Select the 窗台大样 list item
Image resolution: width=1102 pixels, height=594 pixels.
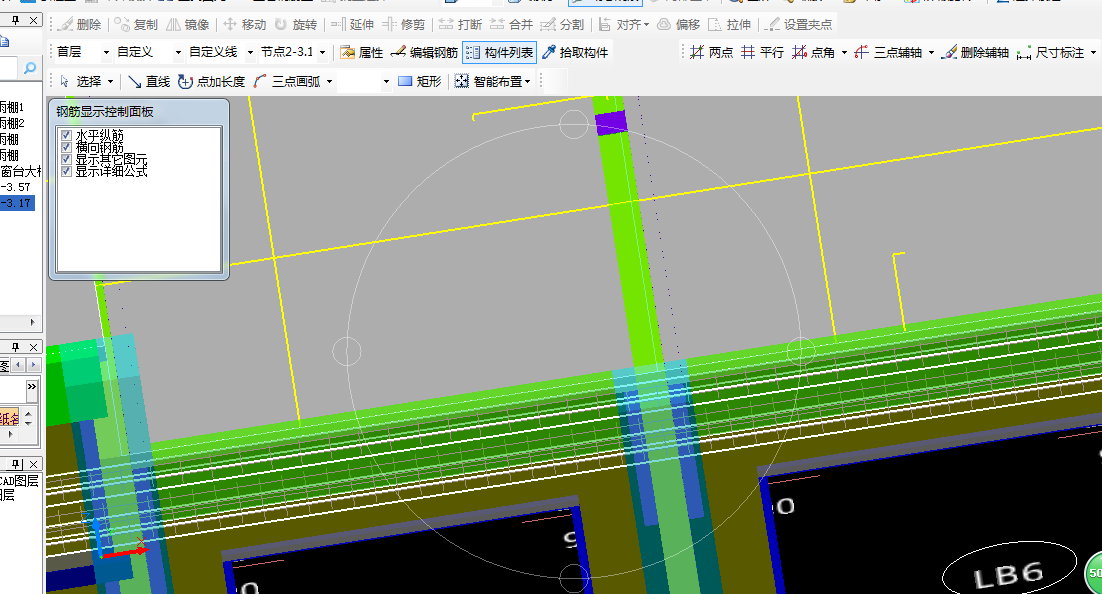point(20,171)
